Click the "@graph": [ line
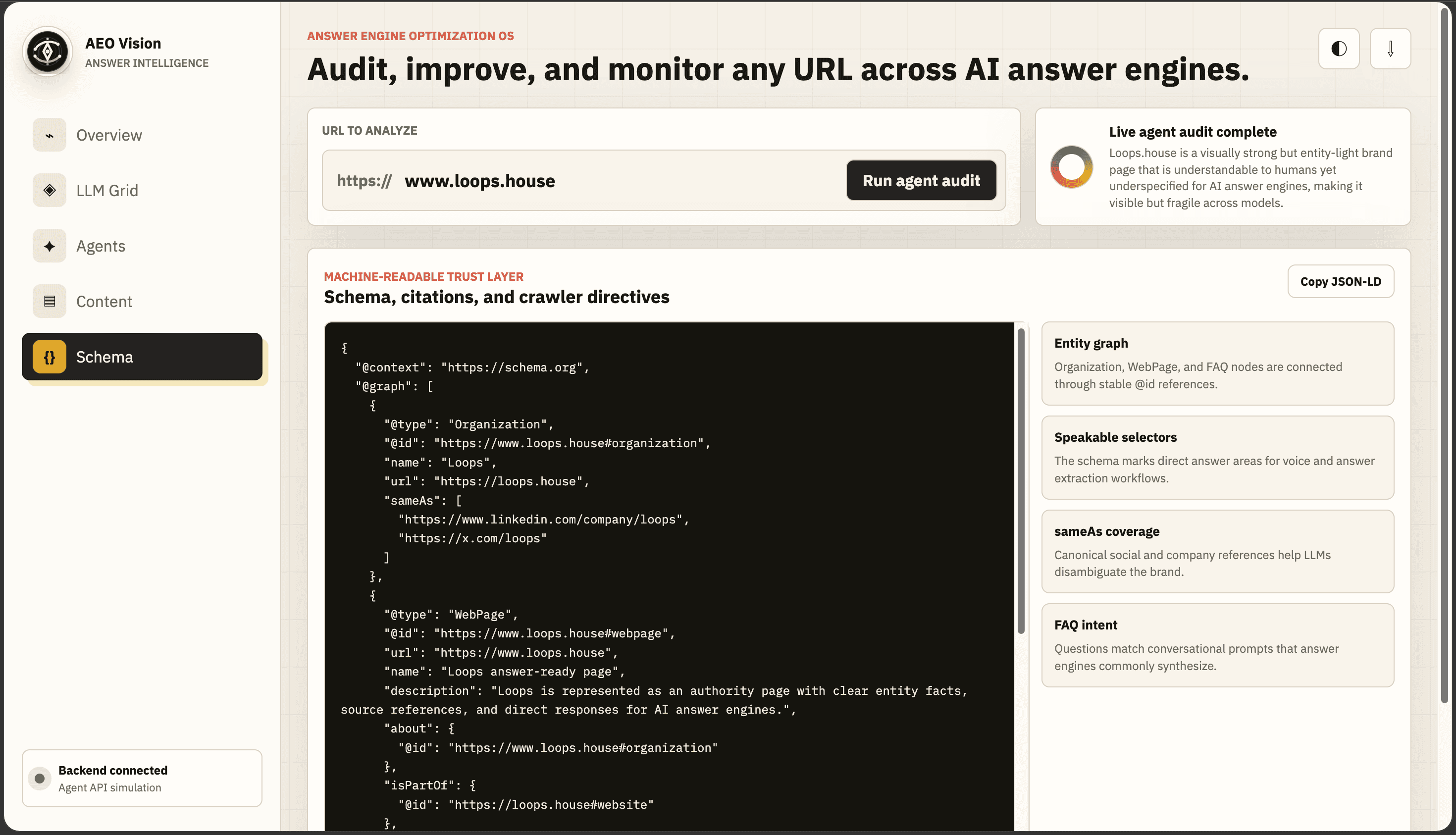This screenshot has height=835, width=1456. [395, 386]
